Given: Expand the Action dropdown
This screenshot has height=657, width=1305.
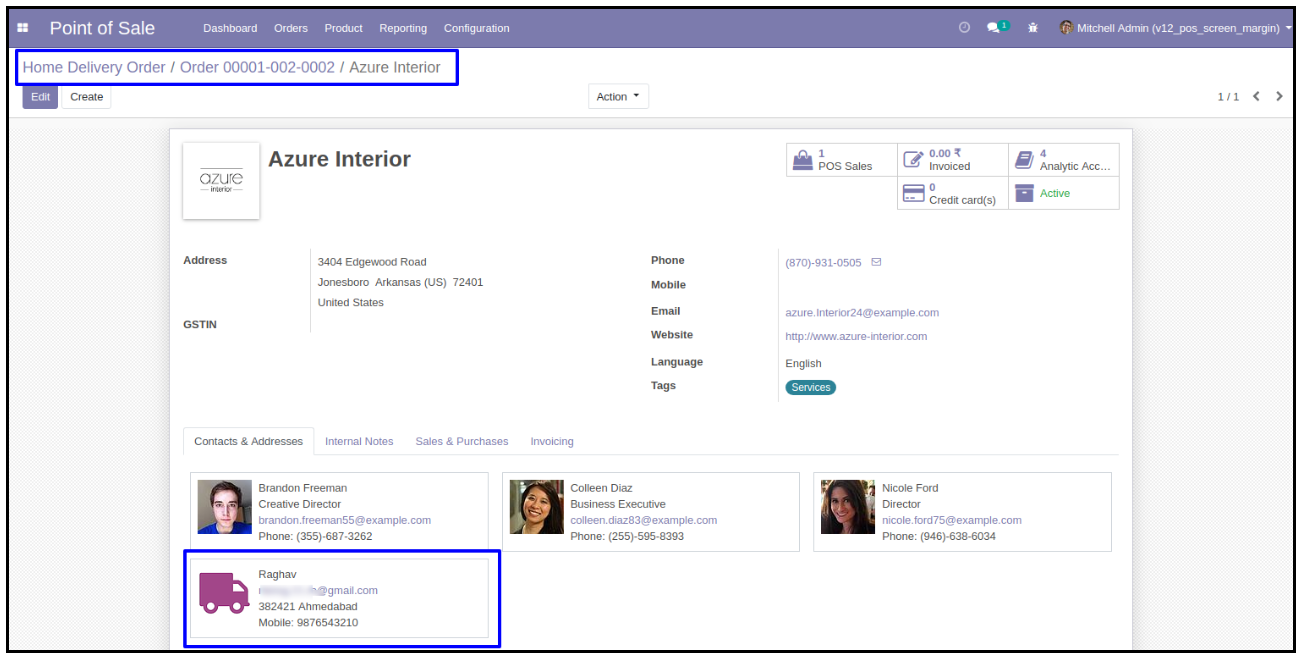Looking at the screenshot, I should tap(618, 97).
